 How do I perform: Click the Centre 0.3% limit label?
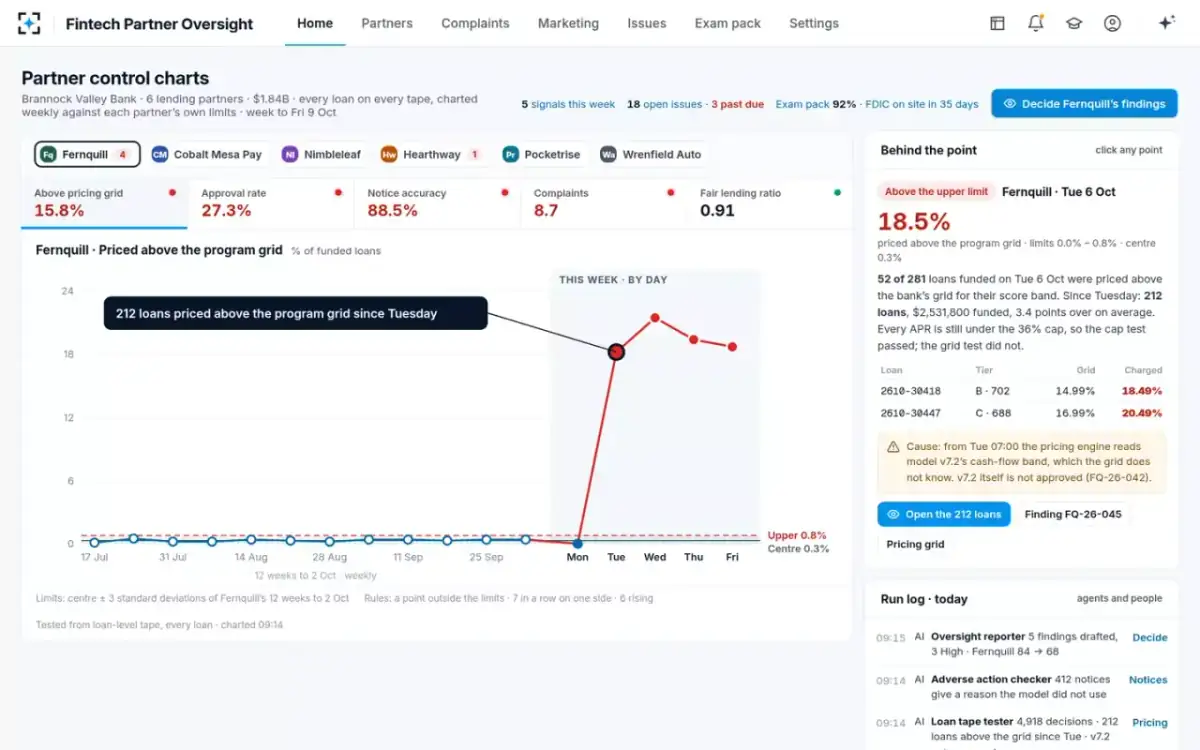(x=798, y=549)
